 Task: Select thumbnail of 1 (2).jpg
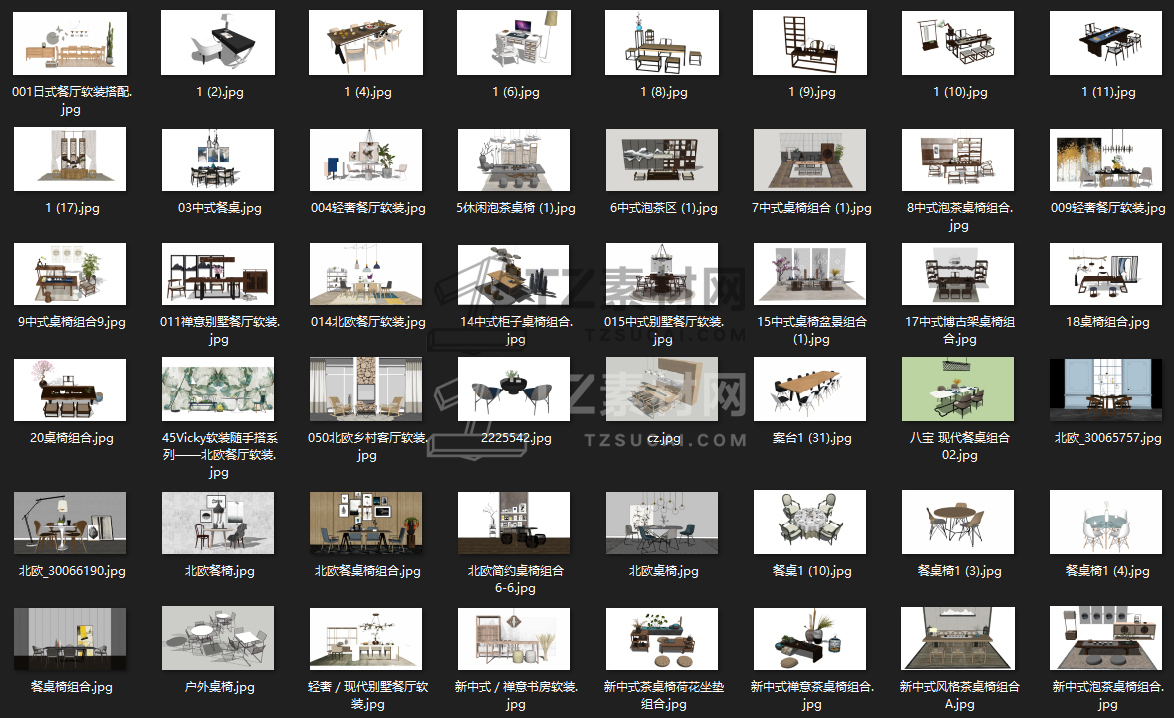tap(218, 43)
